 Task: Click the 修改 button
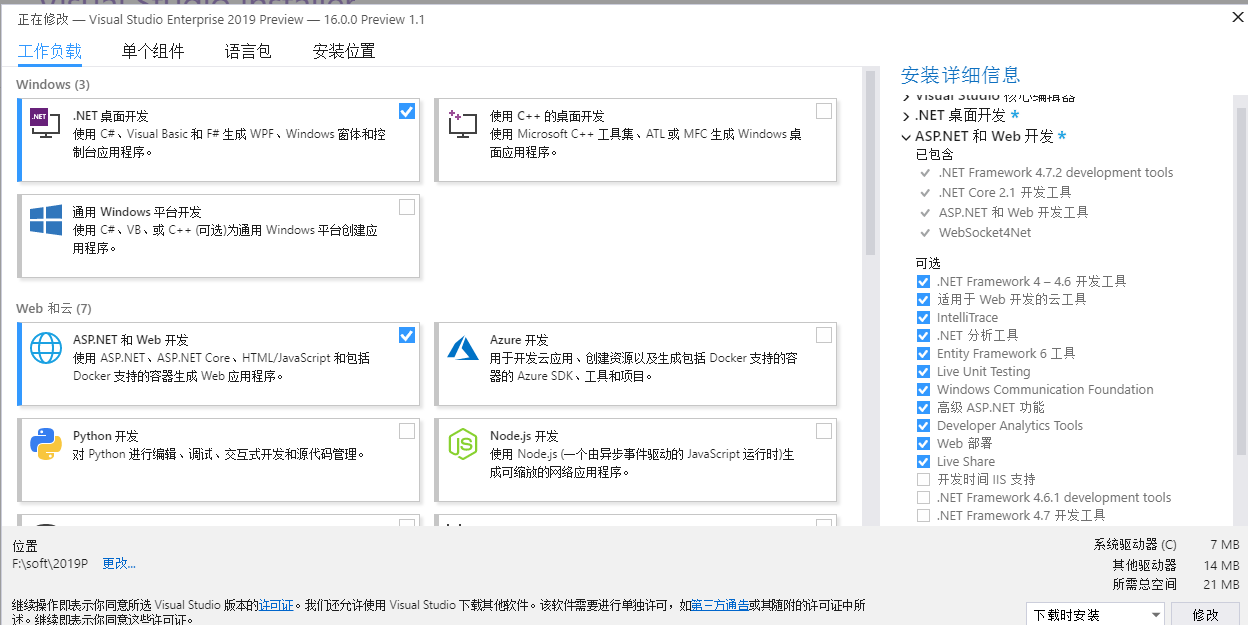[x=1206, y=615]
